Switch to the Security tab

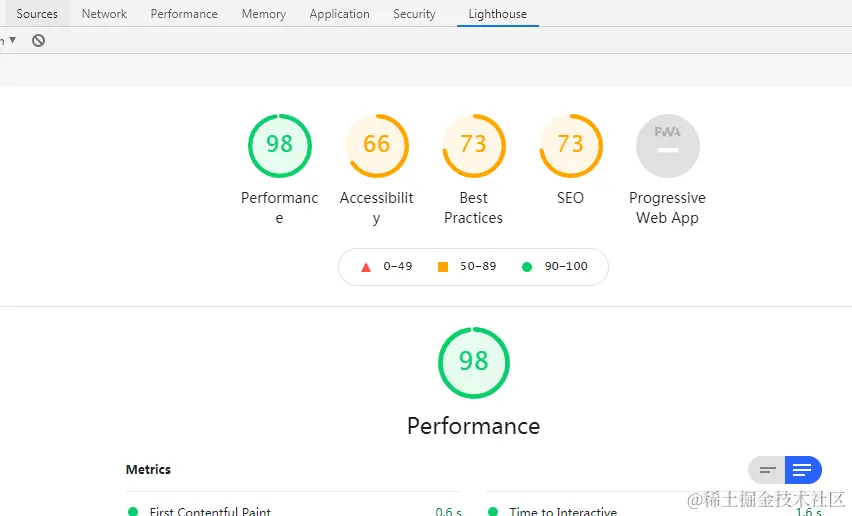click(x=414, y=14)
